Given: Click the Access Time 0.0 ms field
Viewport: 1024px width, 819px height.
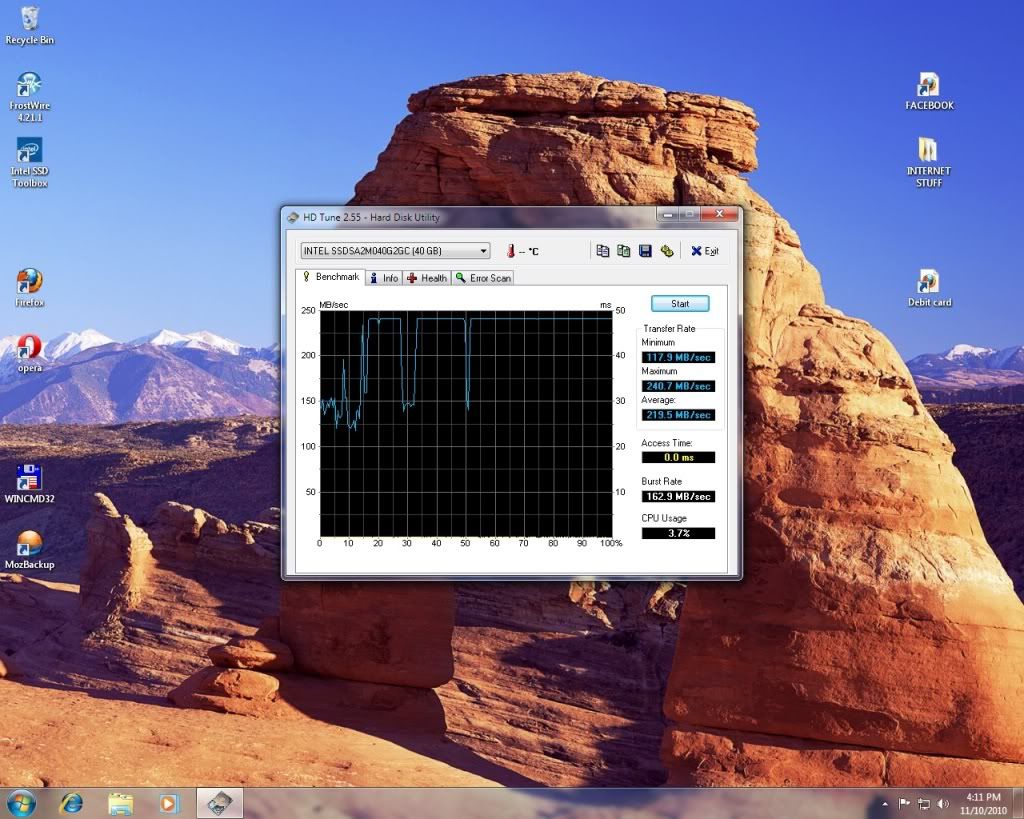Looking at the screenshot, I should coord(679,457).
